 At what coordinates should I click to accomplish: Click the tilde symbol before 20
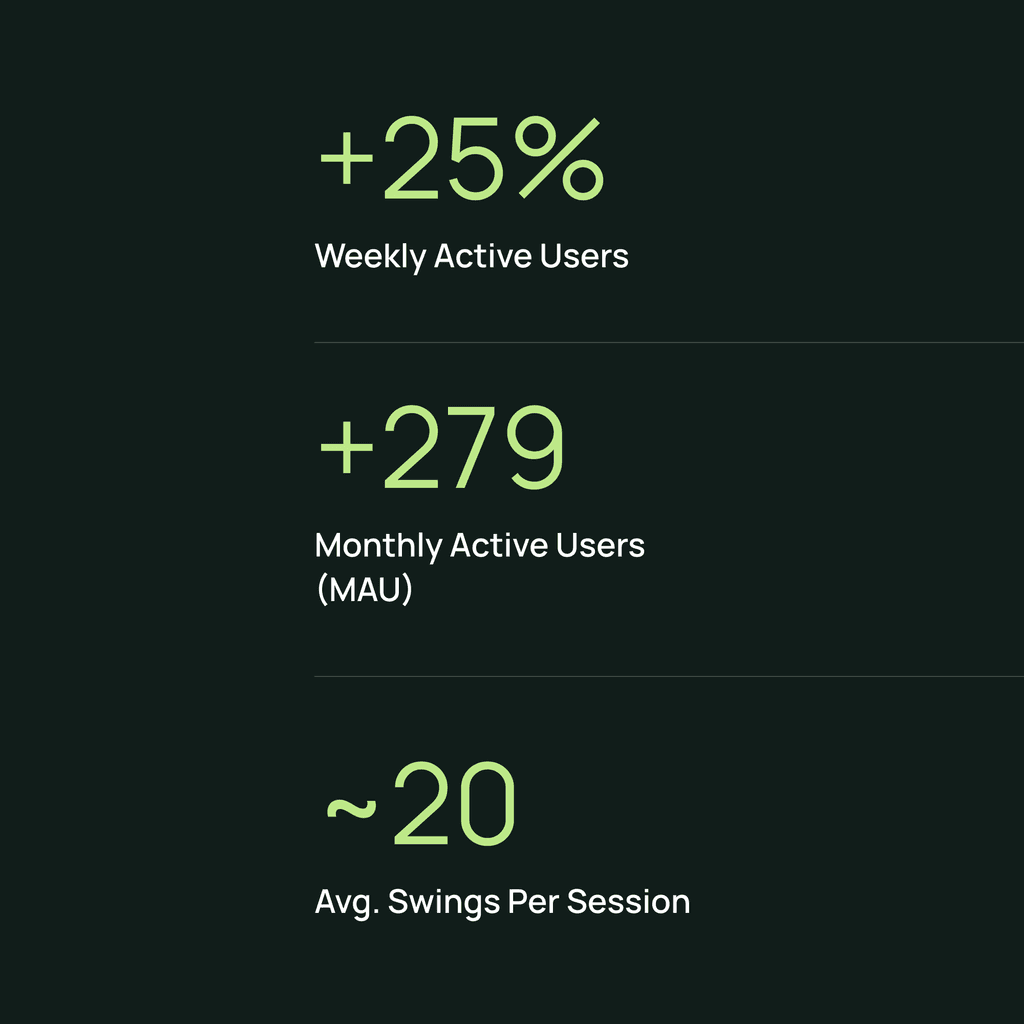pos(351,808)
